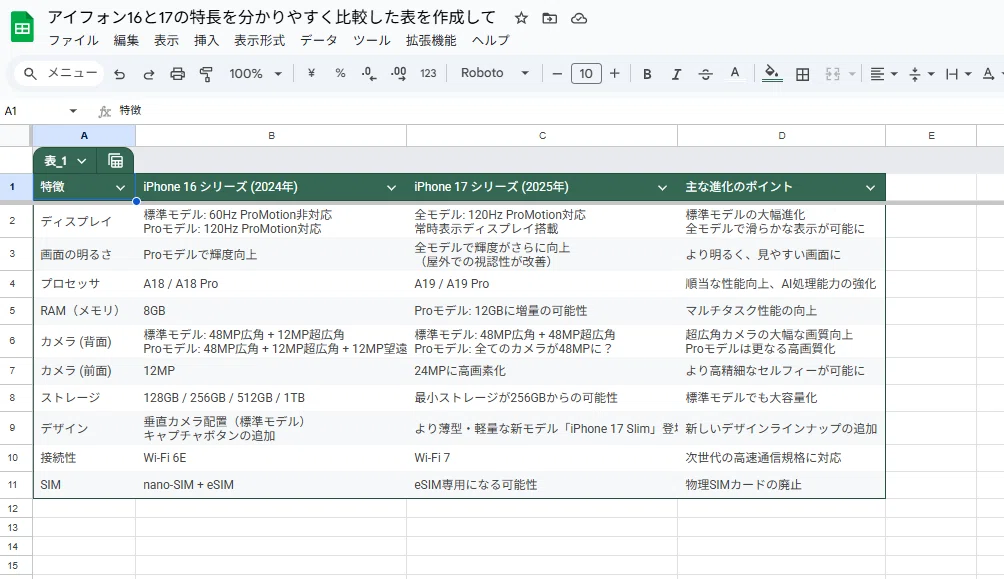Open the ファイル menu

tap(74, 40)
